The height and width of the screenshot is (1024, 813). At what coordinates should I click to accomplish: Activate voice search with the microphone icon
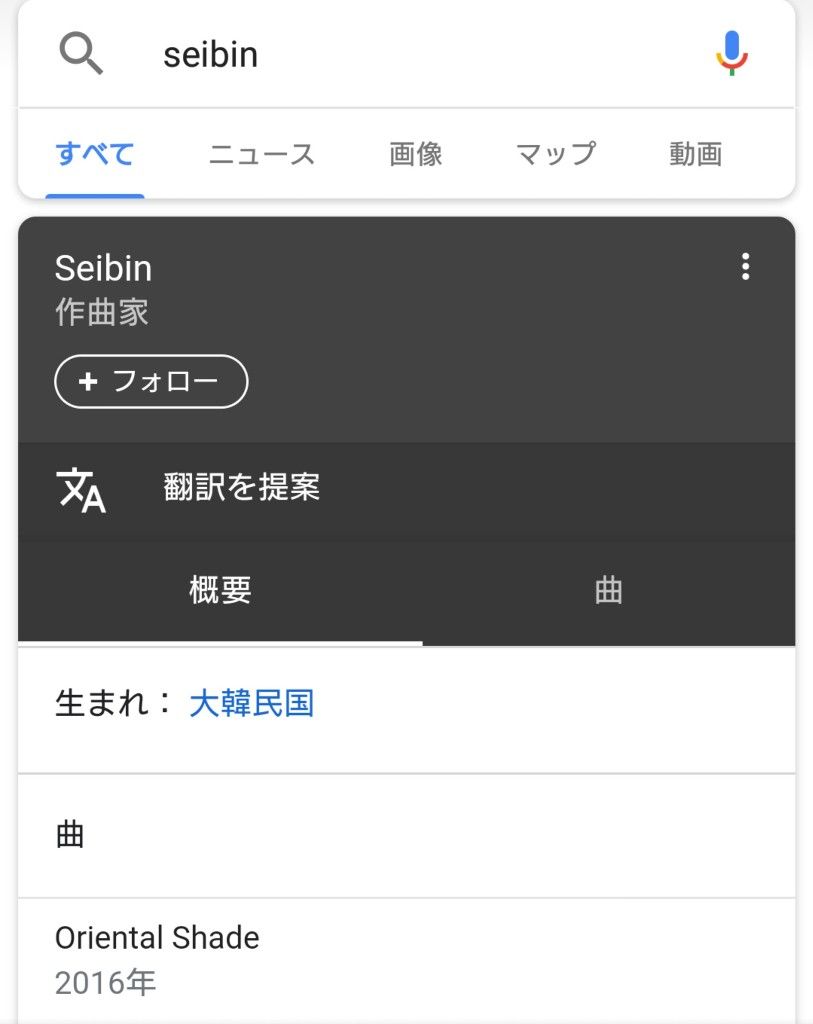731,53
